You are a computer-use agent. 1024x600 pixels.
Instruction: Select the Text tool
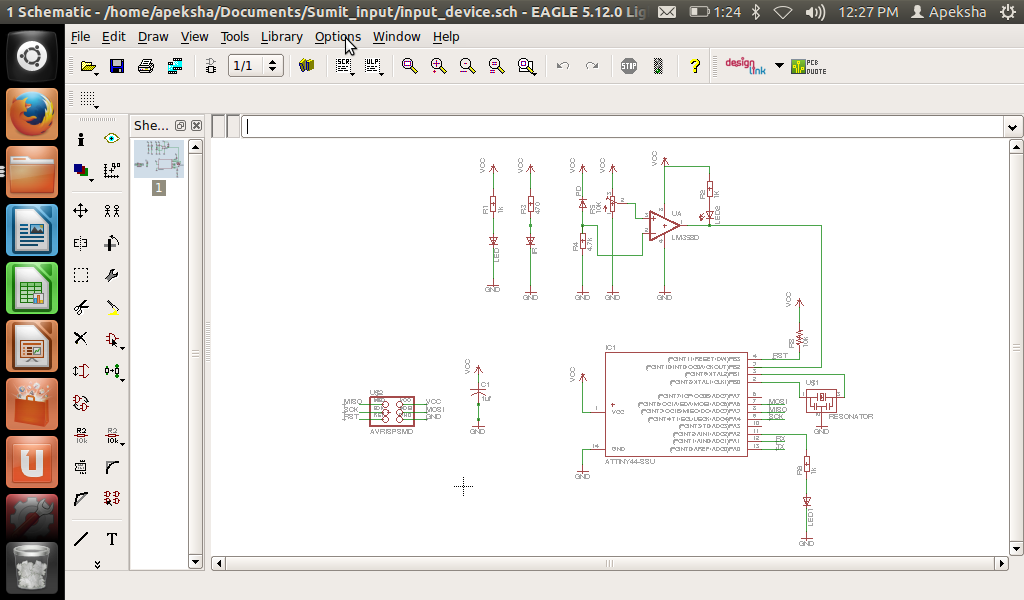click(112, 539)
